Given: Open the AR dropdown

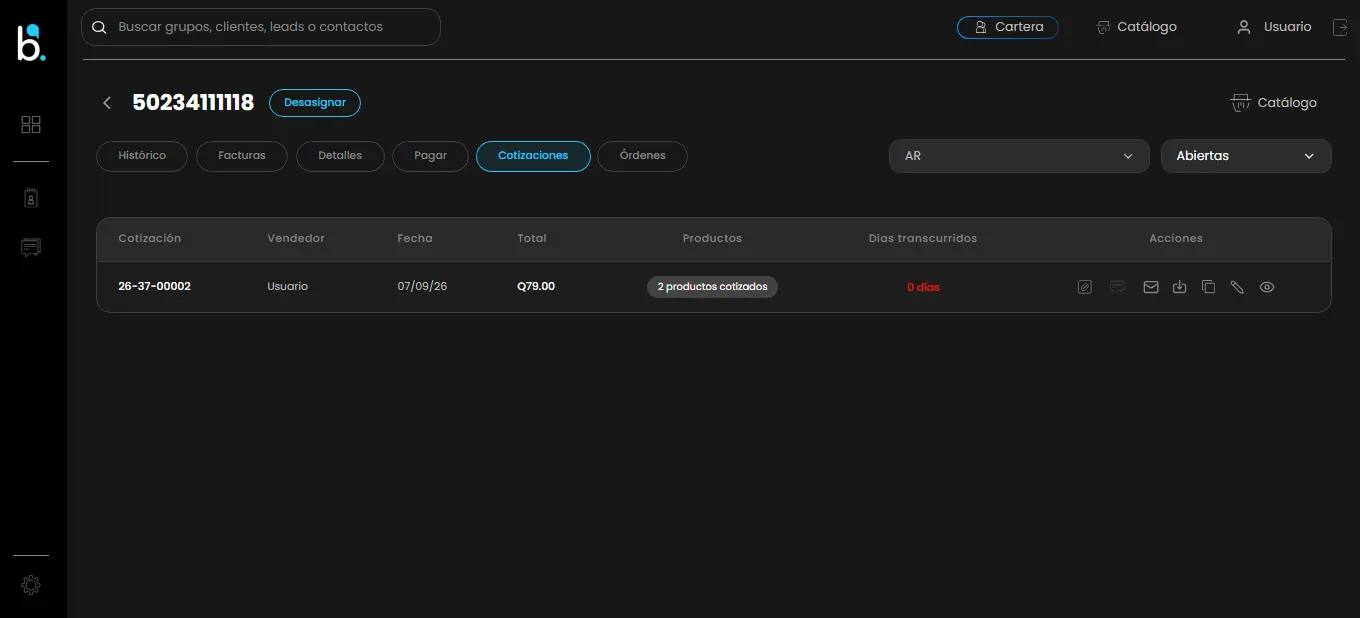Looking at the screenshot, I should [1019, 156].
